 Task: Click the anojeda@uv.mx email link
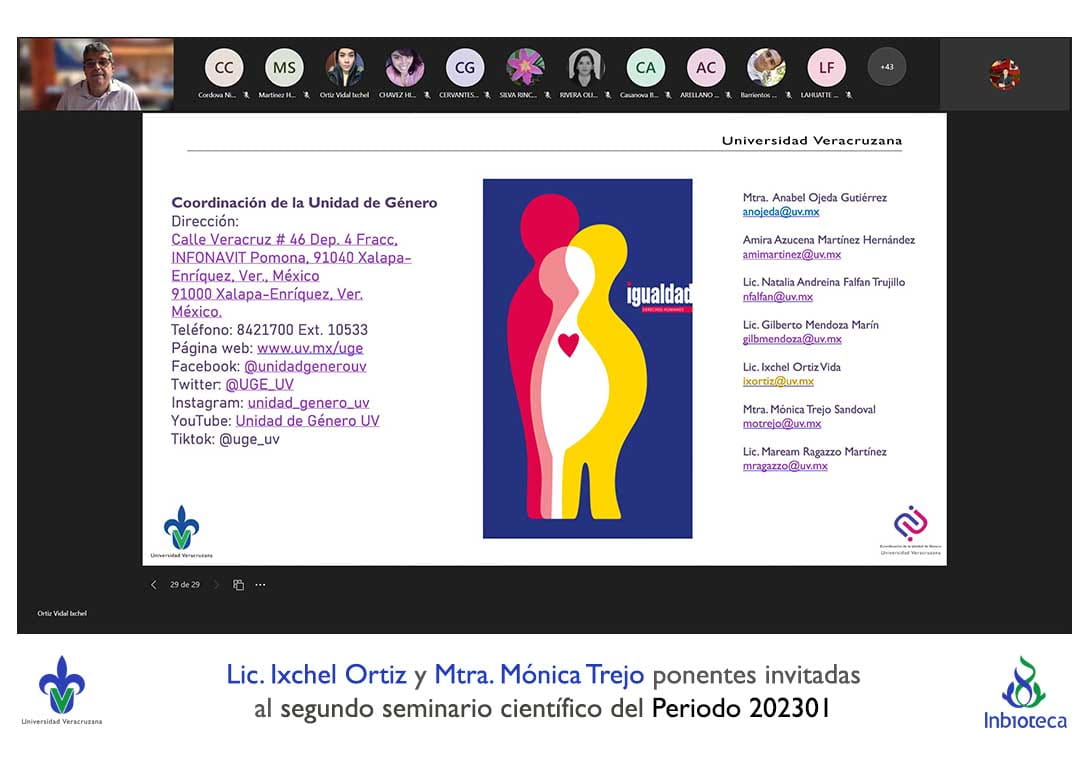pyautogui.click(x=780, y=212)
